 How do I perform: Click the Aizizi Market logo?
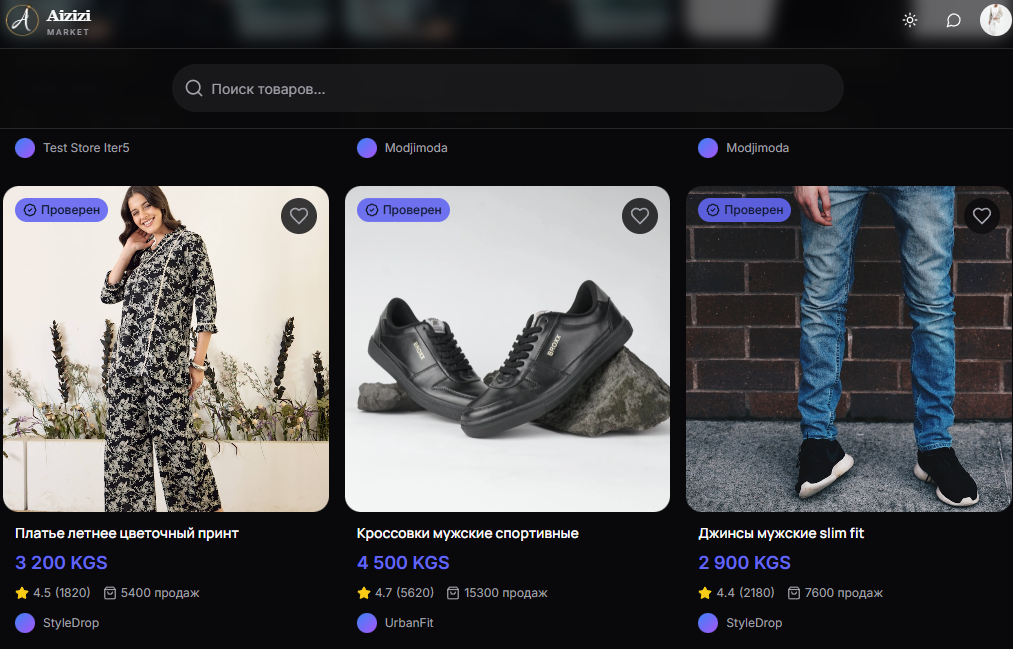(48, 21)
